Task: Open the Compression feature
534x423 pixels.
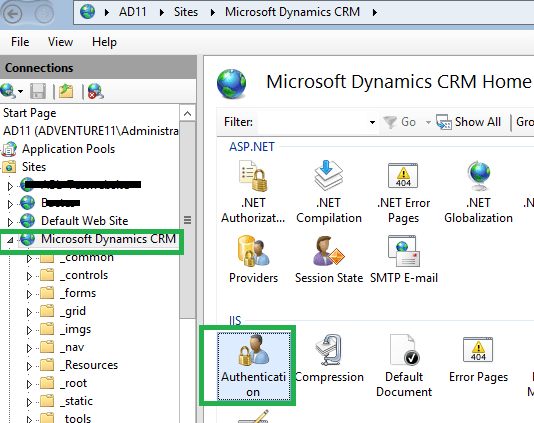Action: pyautogui.click(x=329, y=358)
